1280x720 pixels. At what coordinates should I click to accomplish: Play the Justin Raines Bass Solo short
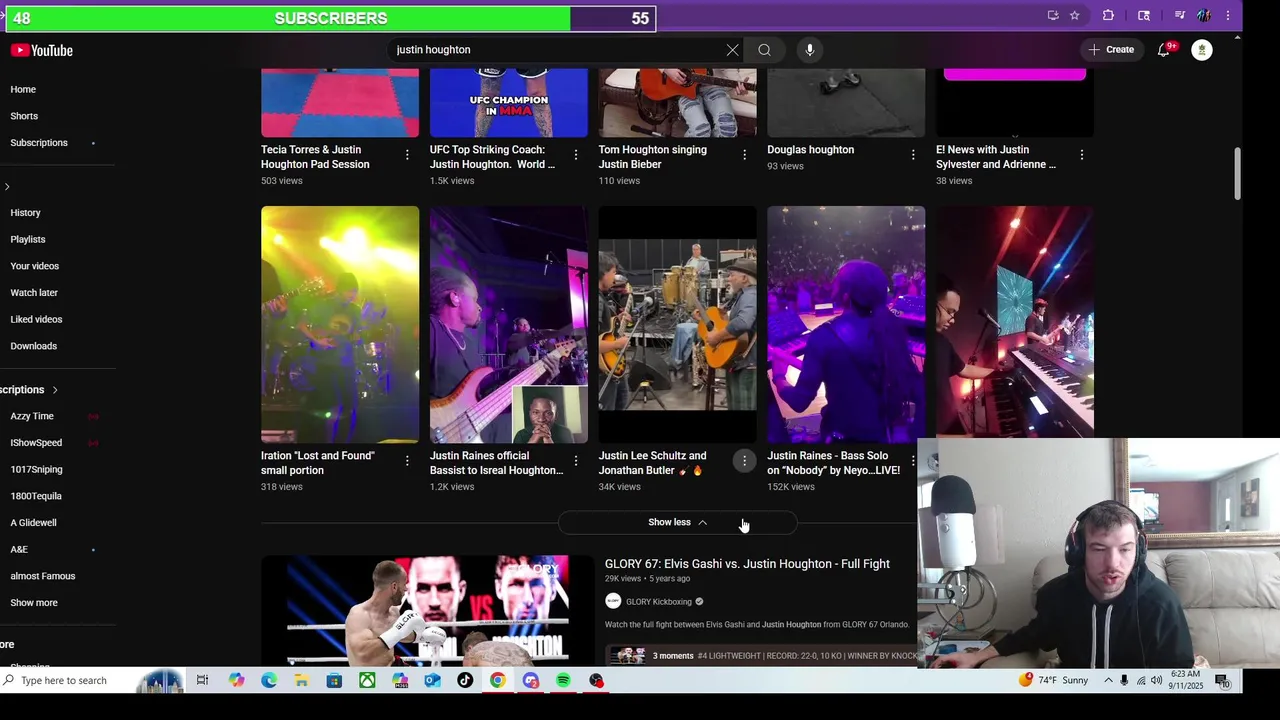click(846, 324)
